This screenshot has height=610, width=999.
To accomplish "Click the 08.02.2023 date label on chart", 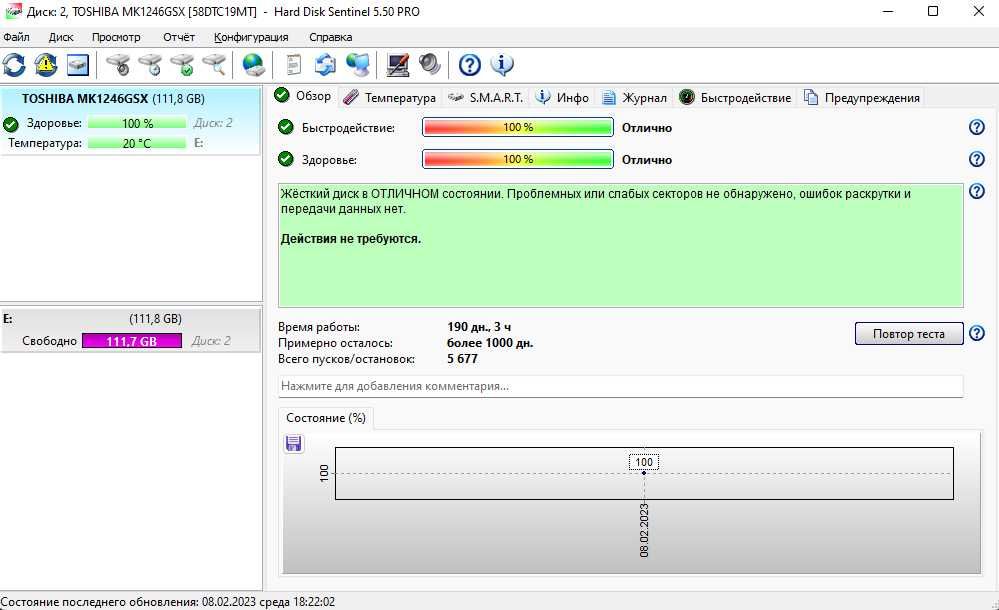I will click(x=643, y=530).
